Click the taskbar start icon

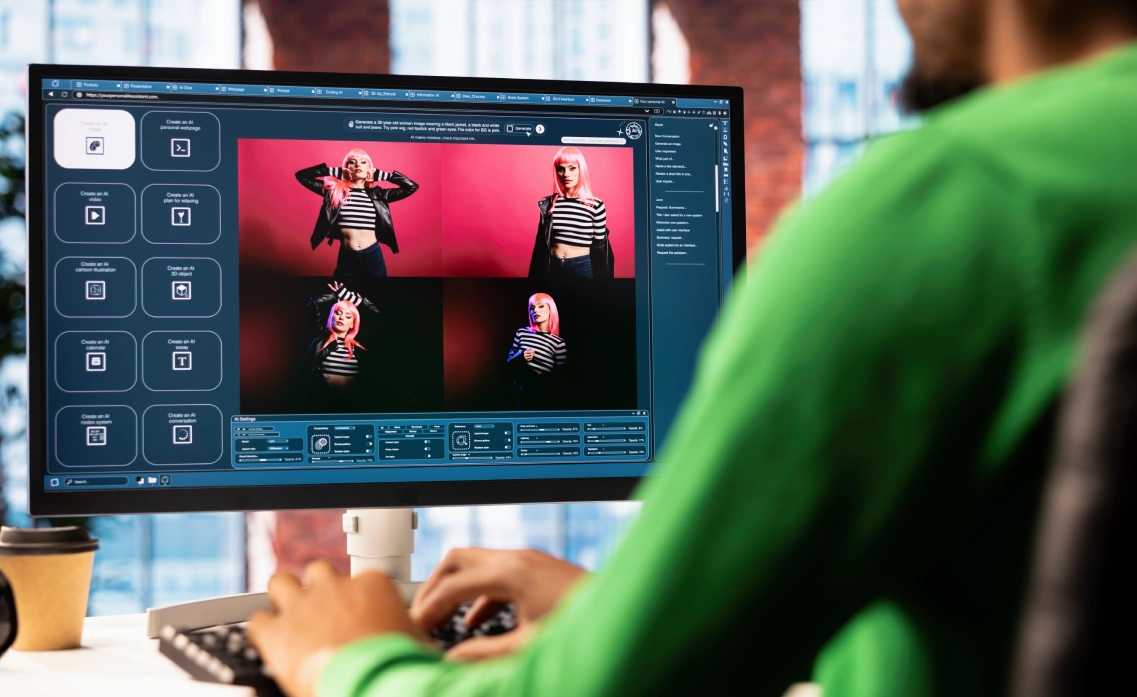pos(54,482)
